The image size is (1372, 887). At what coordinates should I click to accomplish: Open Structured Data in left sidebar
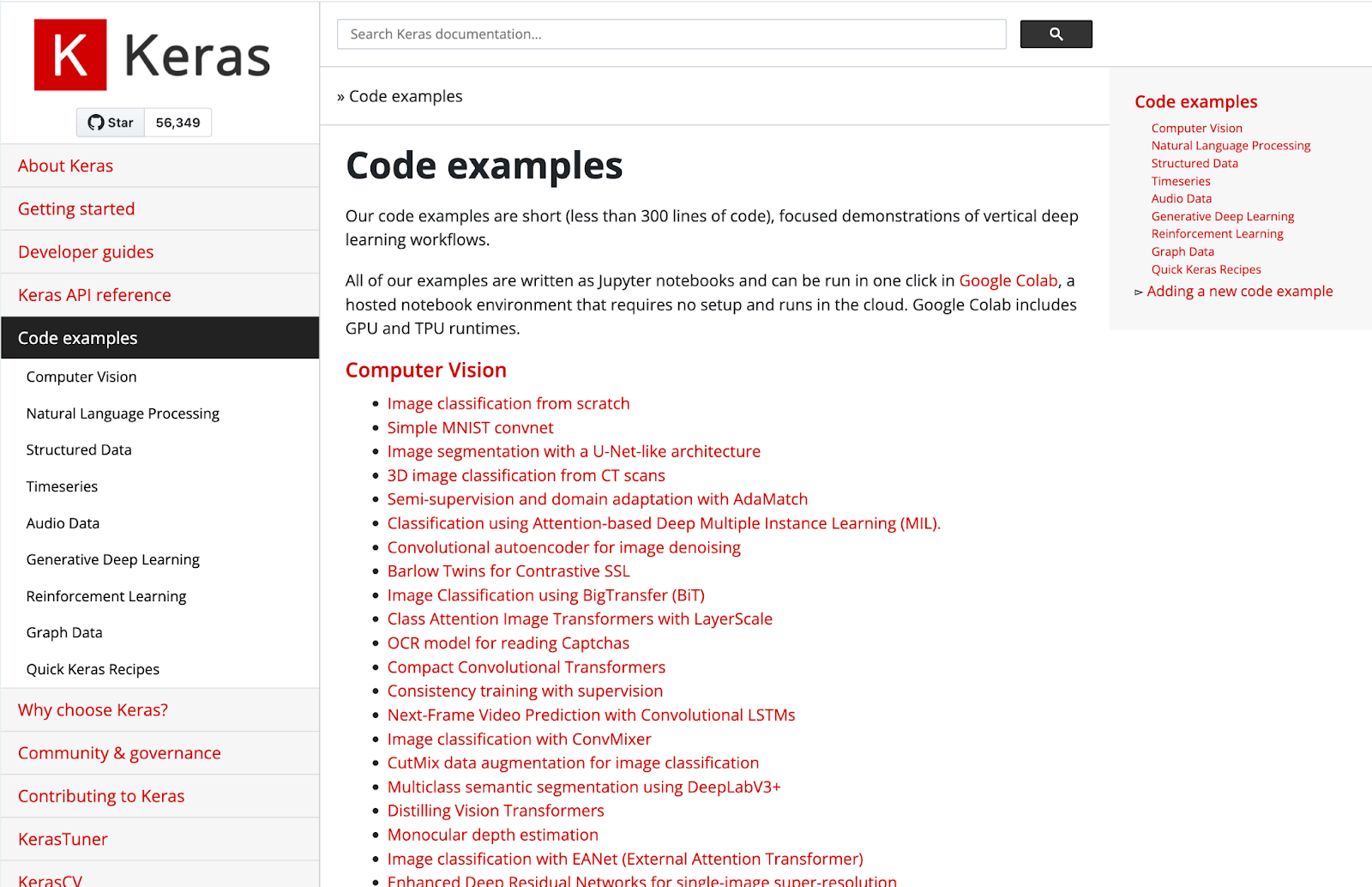coord(79,450)
